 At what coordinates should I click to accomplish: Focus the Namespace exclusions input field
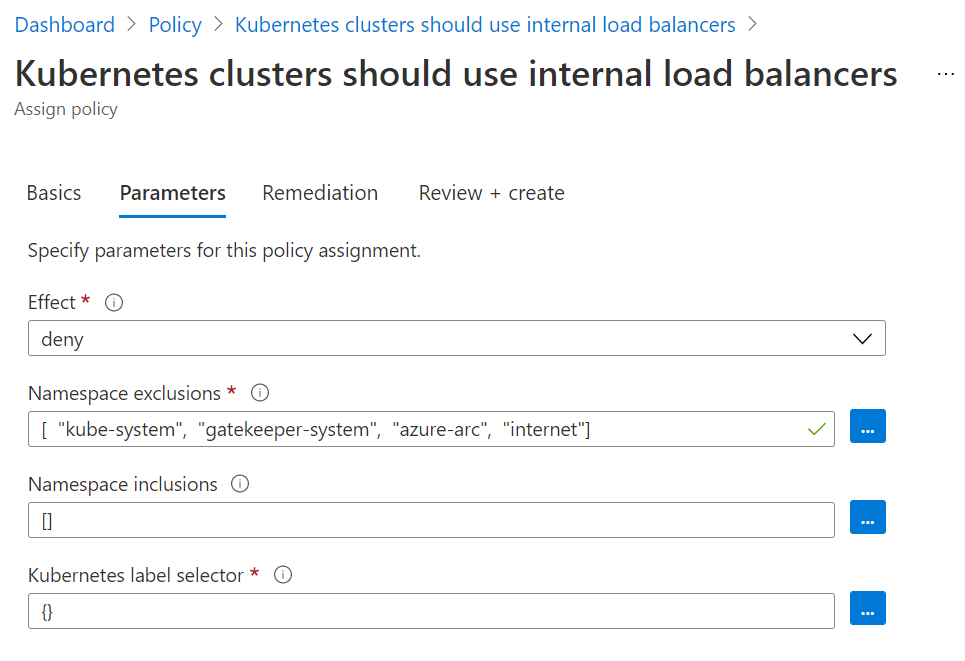[431, 429]
